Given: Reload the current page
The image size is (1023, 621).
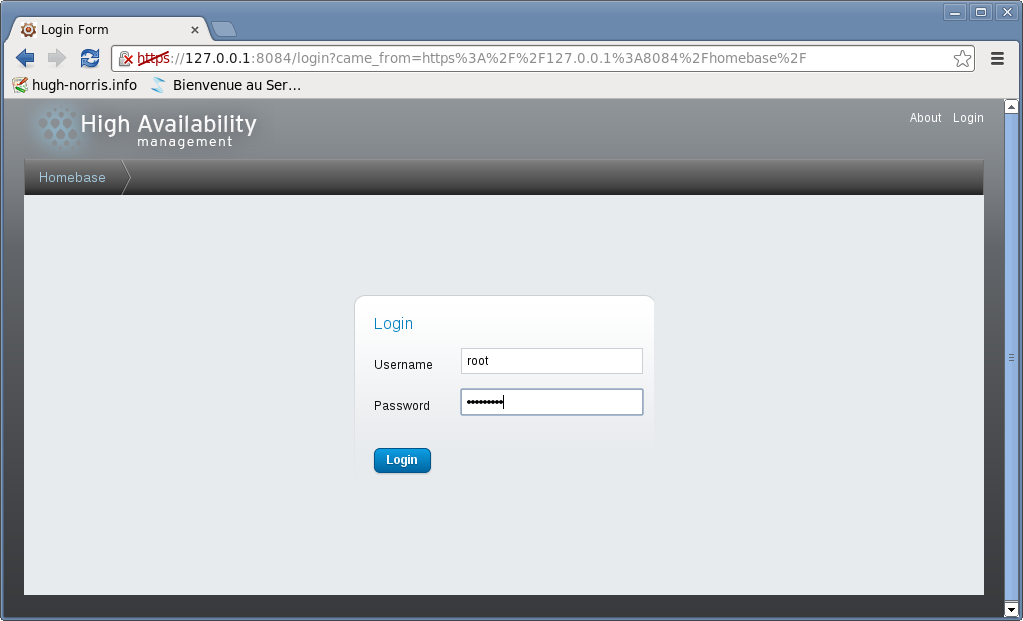Looking at the screenshot, I should pos(90,58).
